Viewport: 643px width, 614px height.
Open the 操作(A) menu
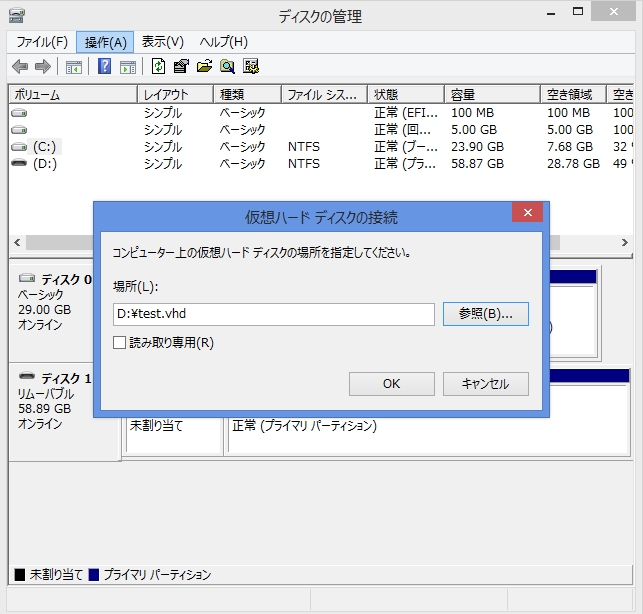point(105,42)
